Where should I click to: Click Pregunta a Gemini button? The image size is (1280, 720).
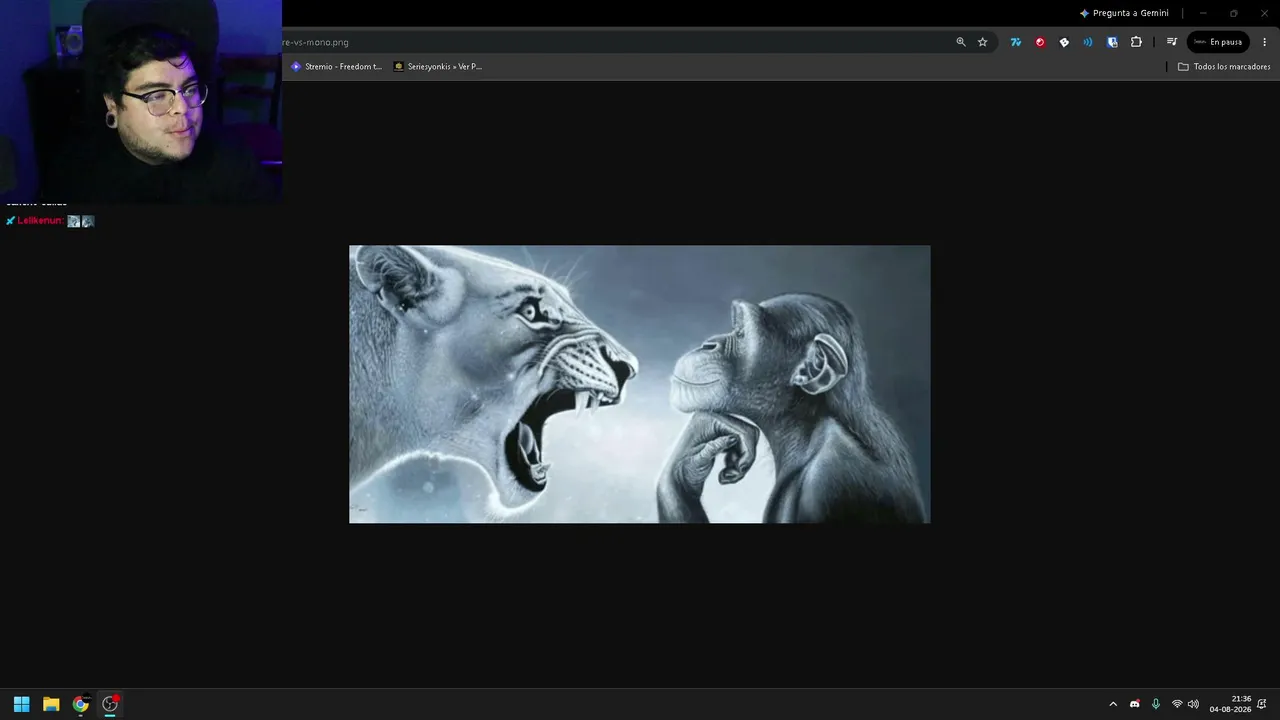1124,13
